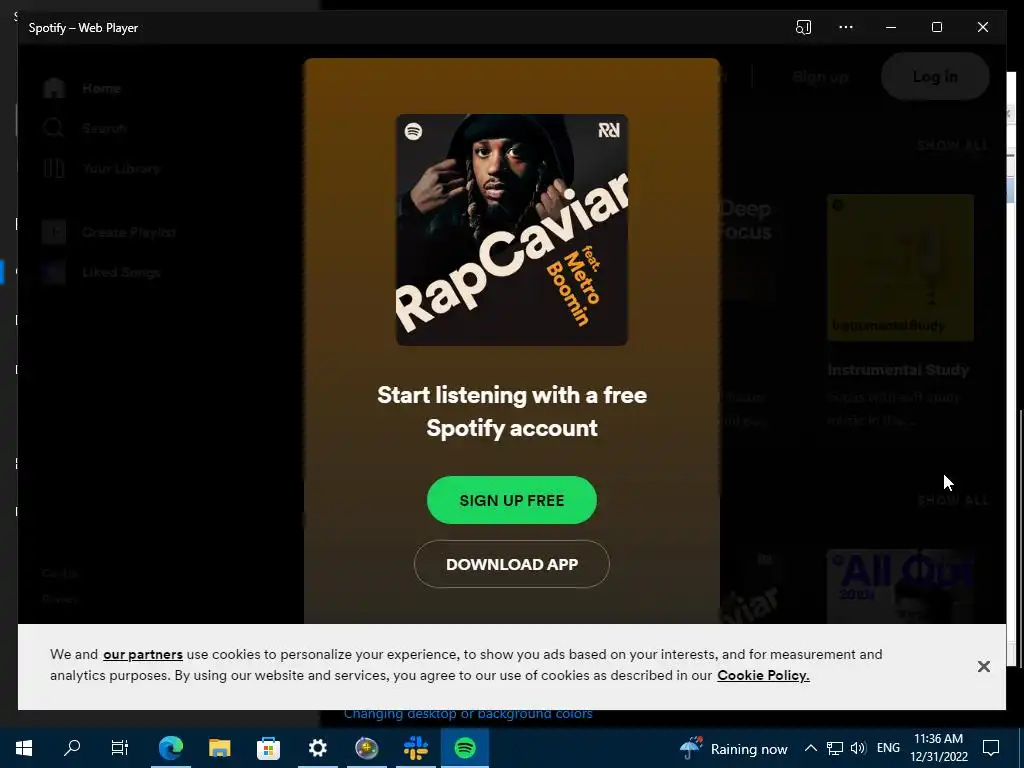
Task: Open the All Out 2010s playlist cover
Action: [901, 586]
